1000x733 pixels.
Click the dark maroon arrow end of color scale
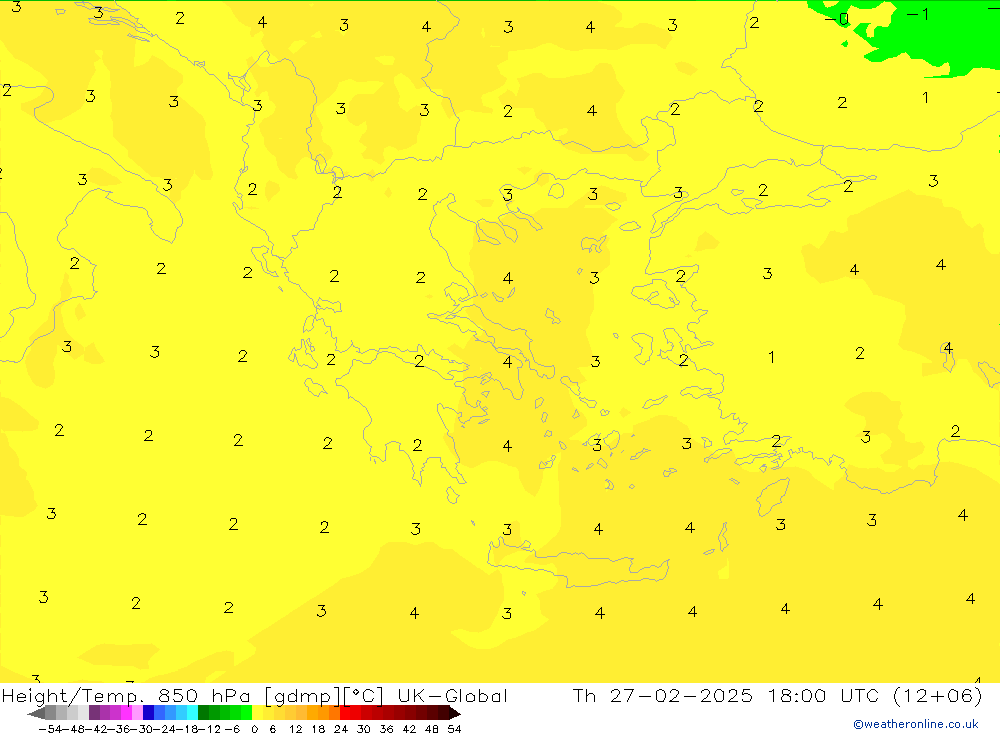pyautogui.click(x=454, y=713)
